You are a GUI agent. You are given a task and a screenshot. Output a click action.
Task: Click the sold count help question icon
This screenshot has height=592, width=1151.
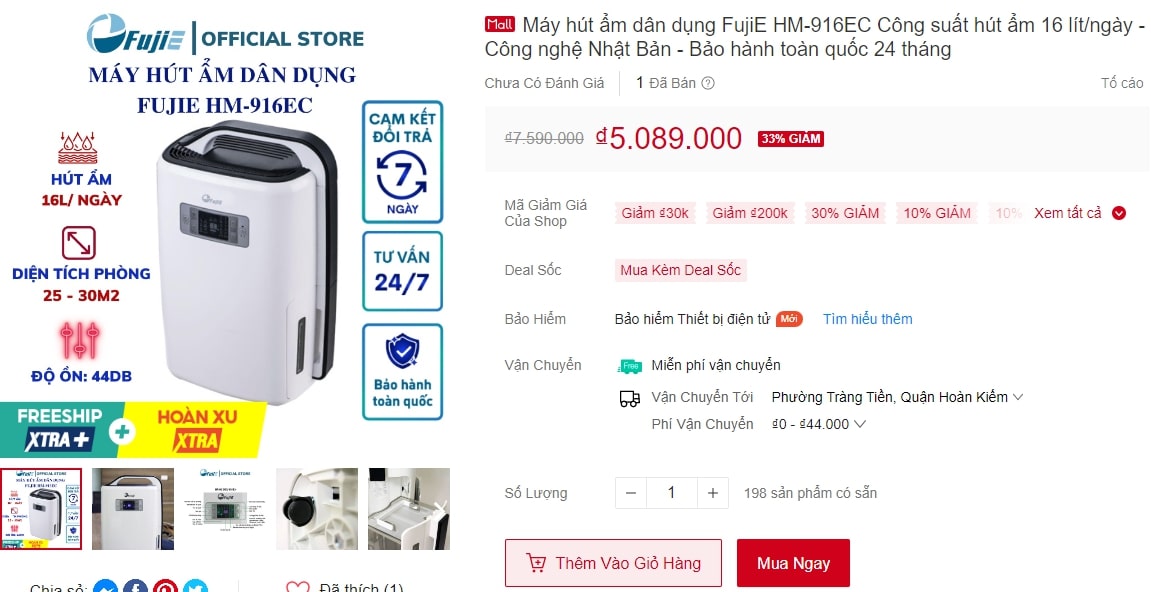(708, 83)
